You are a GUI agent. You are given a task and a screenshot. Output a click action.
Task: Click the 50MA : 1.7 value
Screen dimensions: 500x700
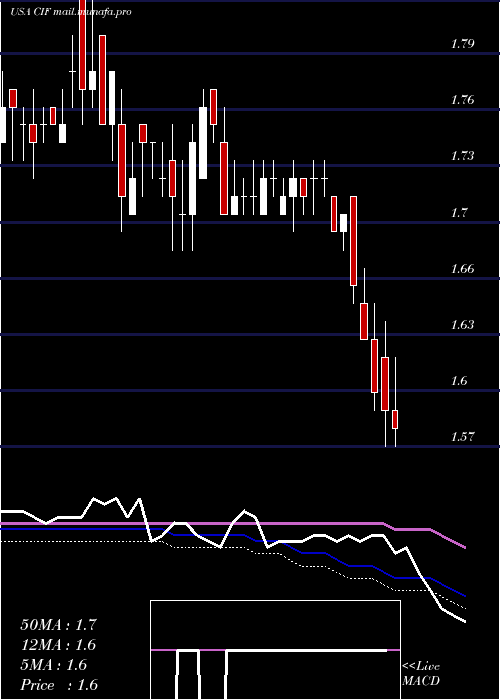pyautogui.click(x=58, y=625)
